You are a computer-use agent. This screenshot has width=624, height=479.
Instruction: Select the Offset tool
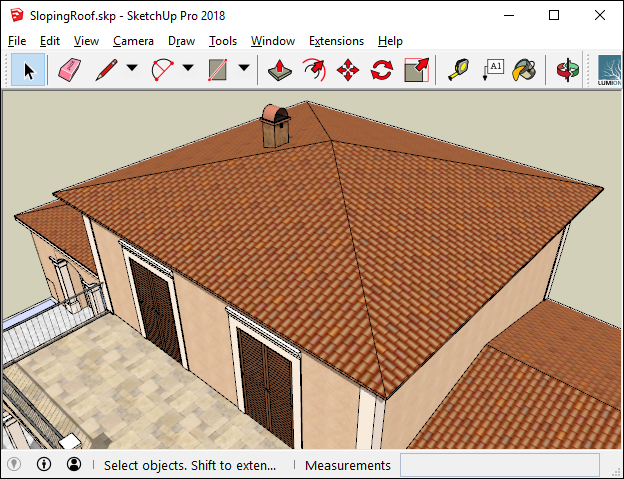tap(315, 70)
